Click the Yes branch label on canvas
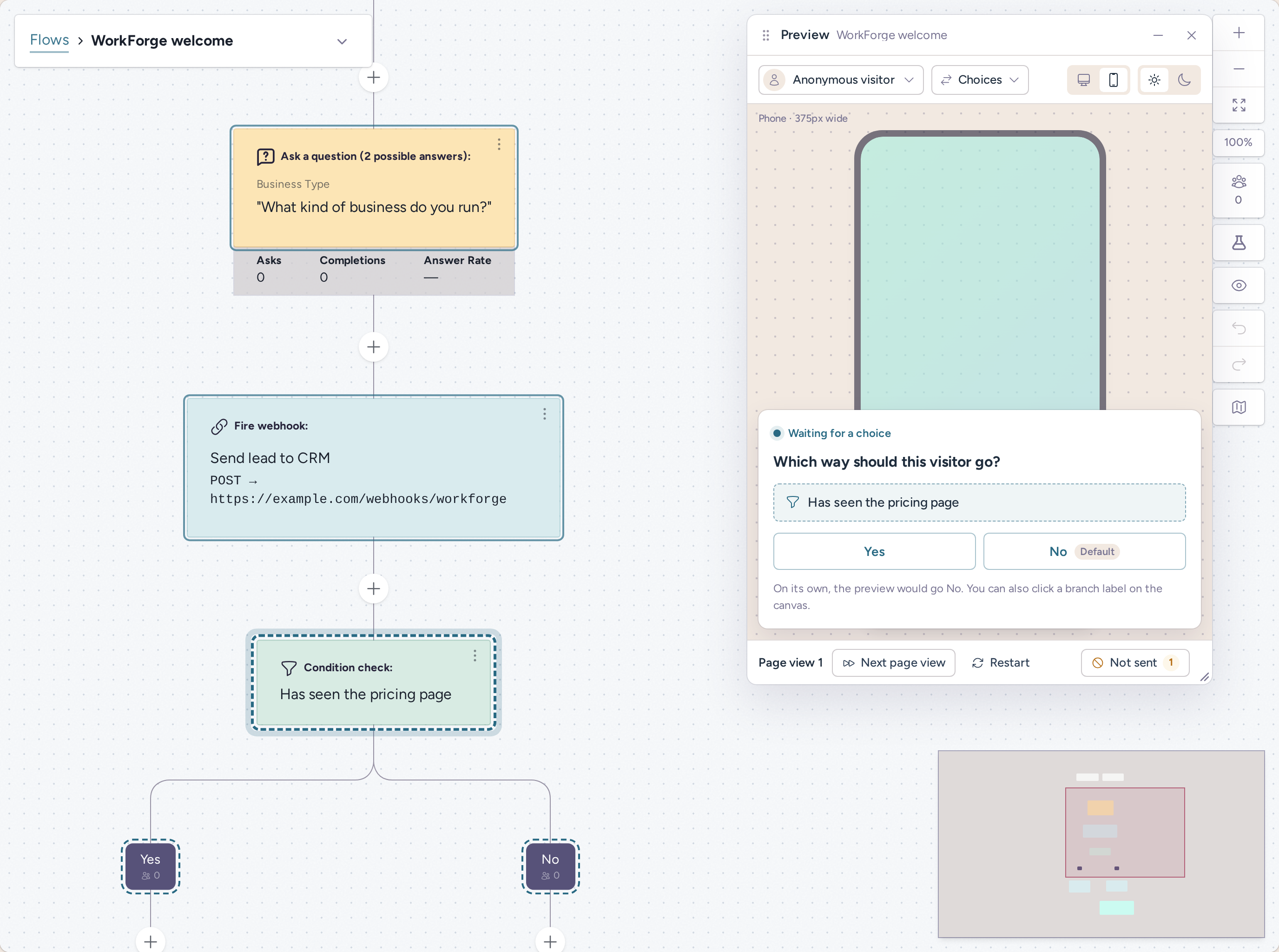 coord(151,866)
